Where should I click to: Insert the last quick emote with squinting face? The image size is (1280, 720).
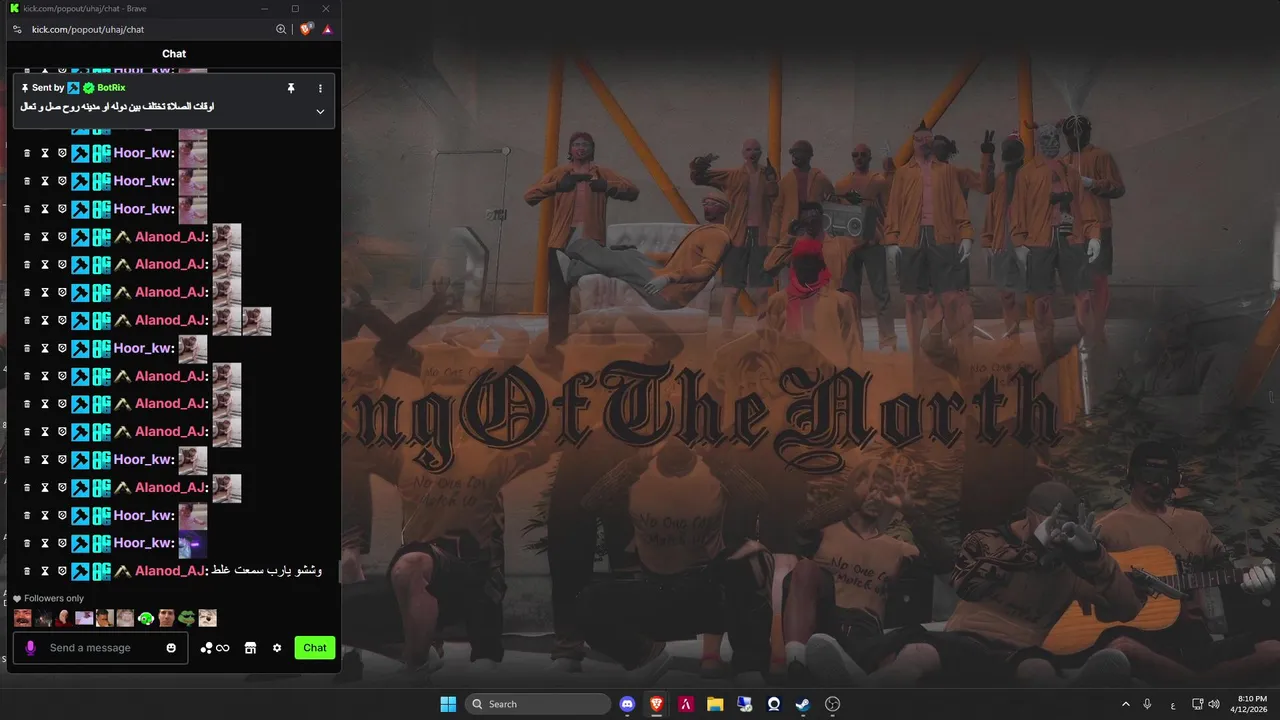208,618
